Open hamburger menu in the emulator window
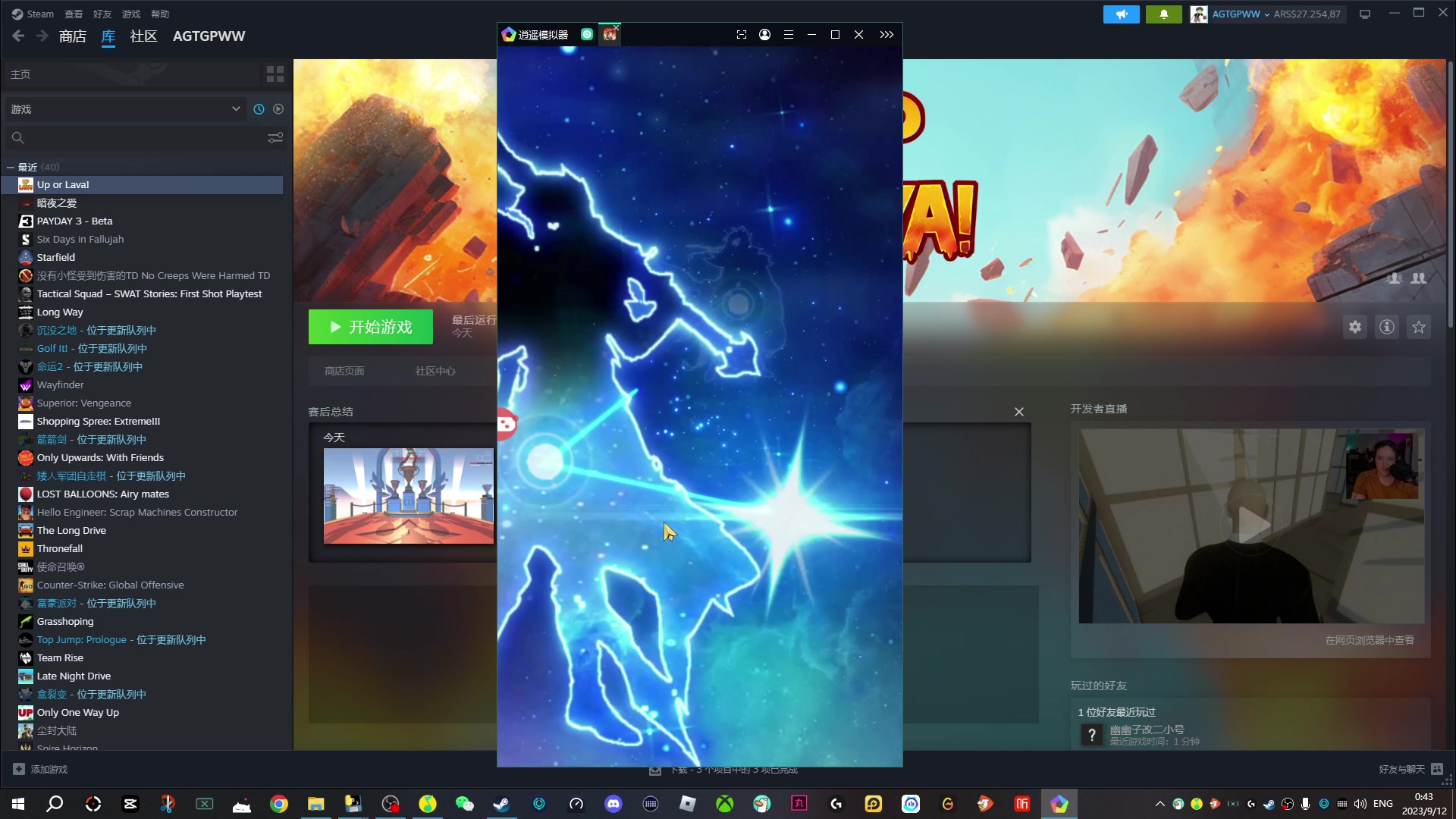Image resolution: width=1456 pixels, height=819 pixels. [789, 34]
